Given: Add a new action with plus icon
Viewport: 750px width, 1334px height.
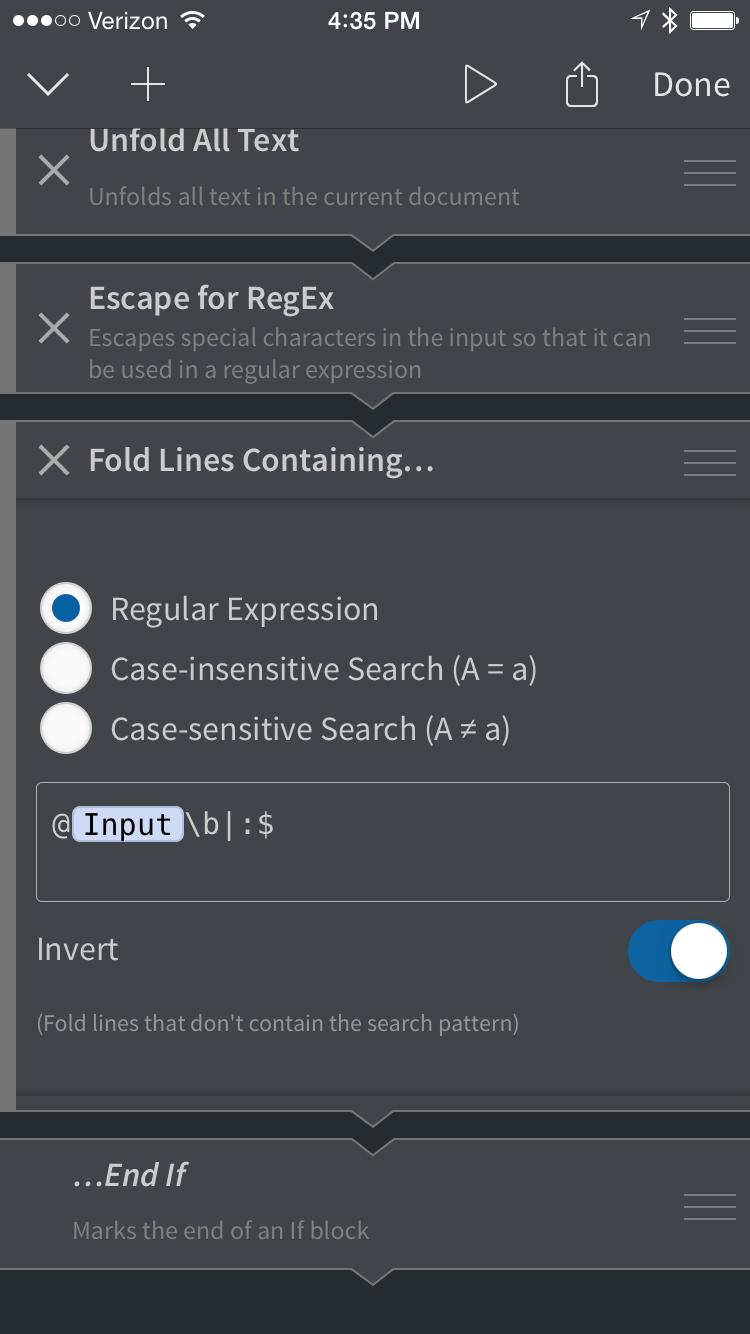Looking at the screenshot, I should (148, 85).
